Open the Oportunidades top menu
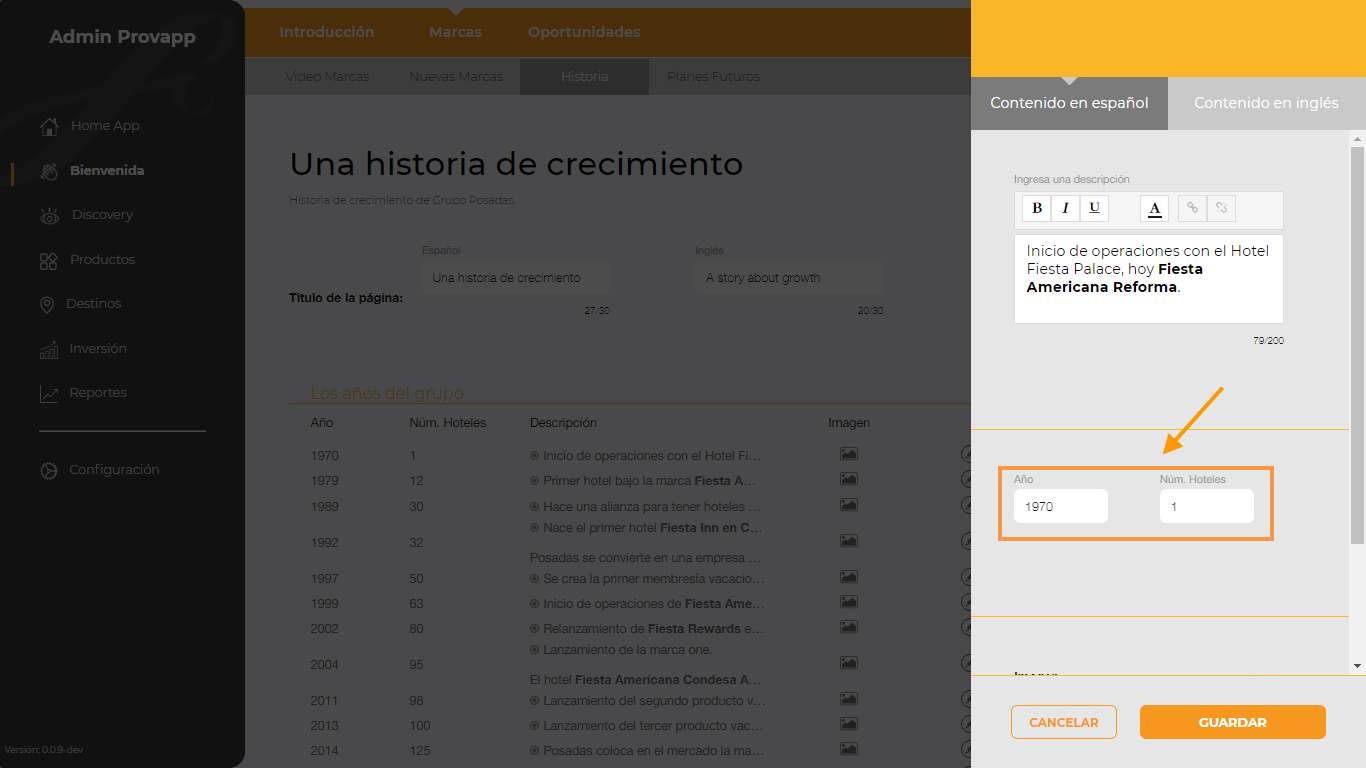 click(584, 32)
